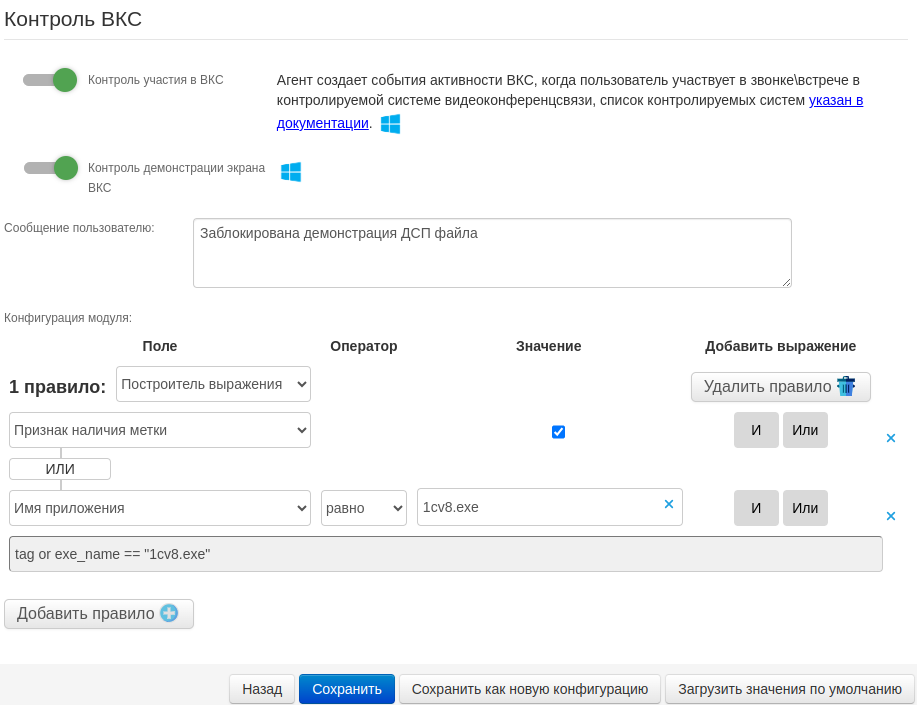This screenshot has width=917, height=705.
Task: Open the указан в документации link
Action: (x=835, y=100)
